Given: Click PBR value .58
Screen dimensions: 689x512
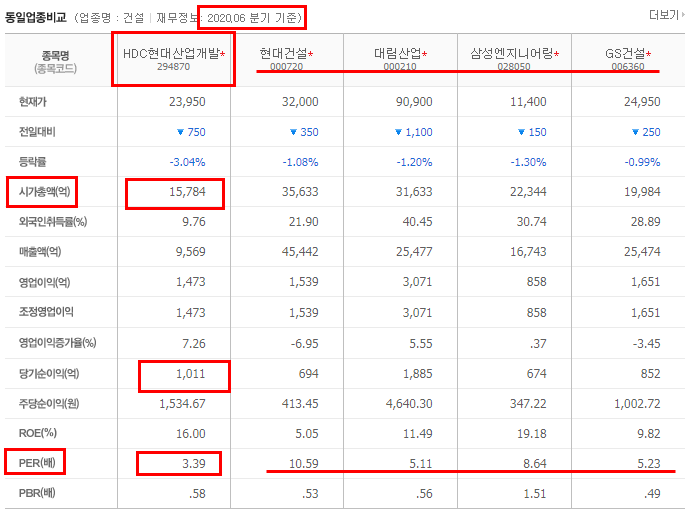Looking at the screenshot, I should (197, 494).
